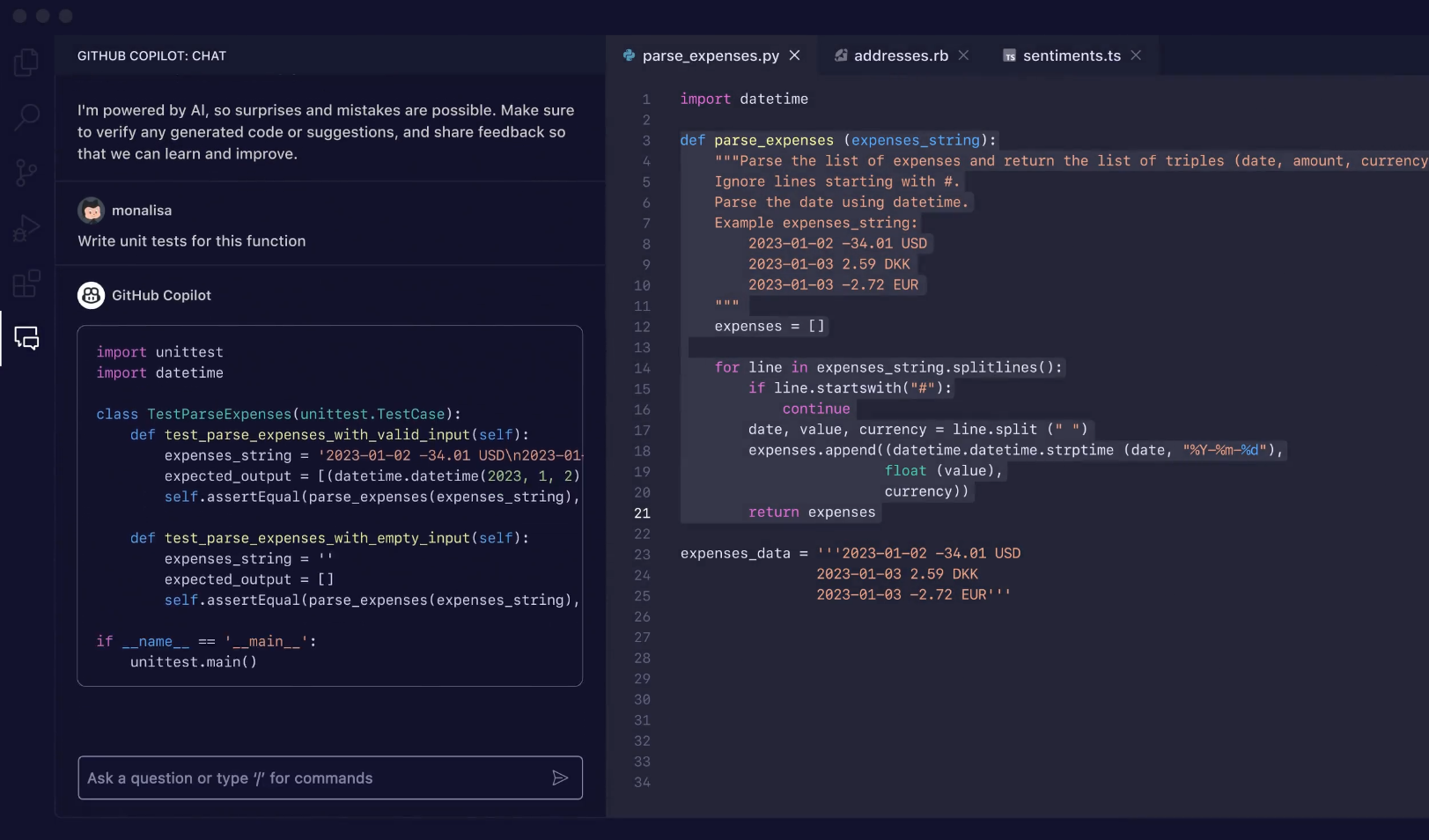Click 'import unittest' in chat code block
The image size is (1429, 840).
pyautogui.click(x=159, y=352)
